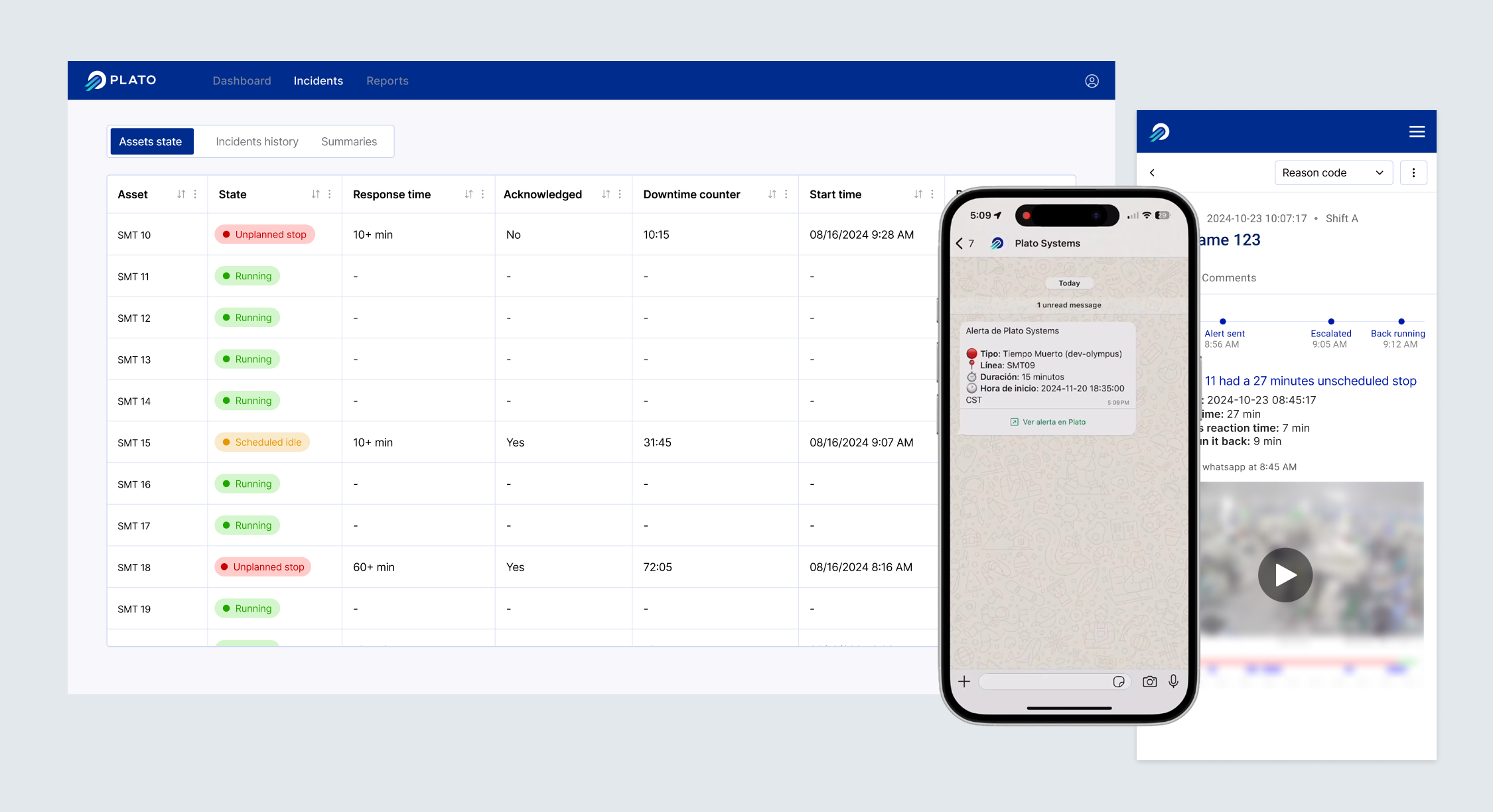This screenshot has width=1493, height=812.
Task: Click the No acknowledged value for SMT 10
Action: point(514,235)
